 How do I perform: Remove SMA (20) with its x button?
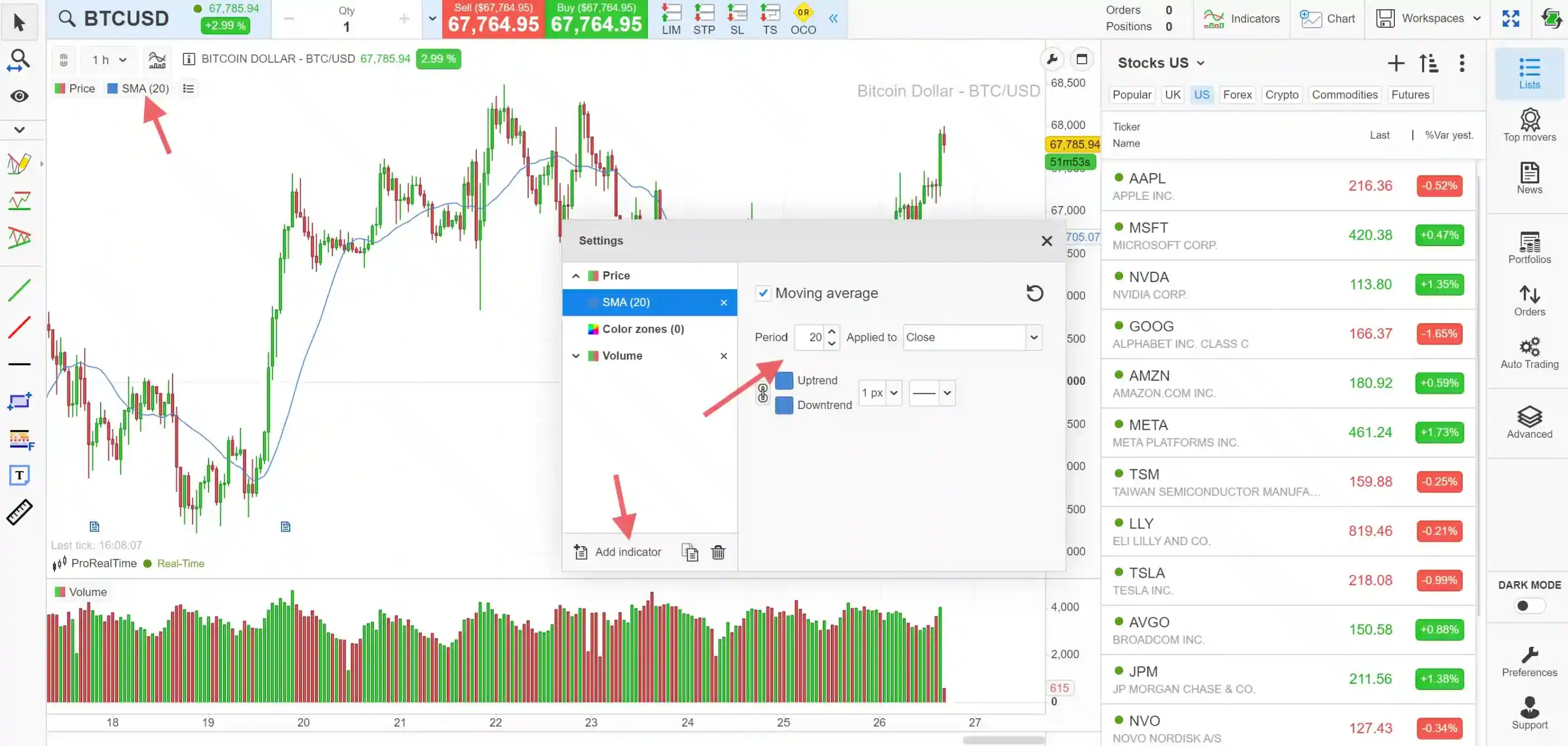(x=723, y=302)
